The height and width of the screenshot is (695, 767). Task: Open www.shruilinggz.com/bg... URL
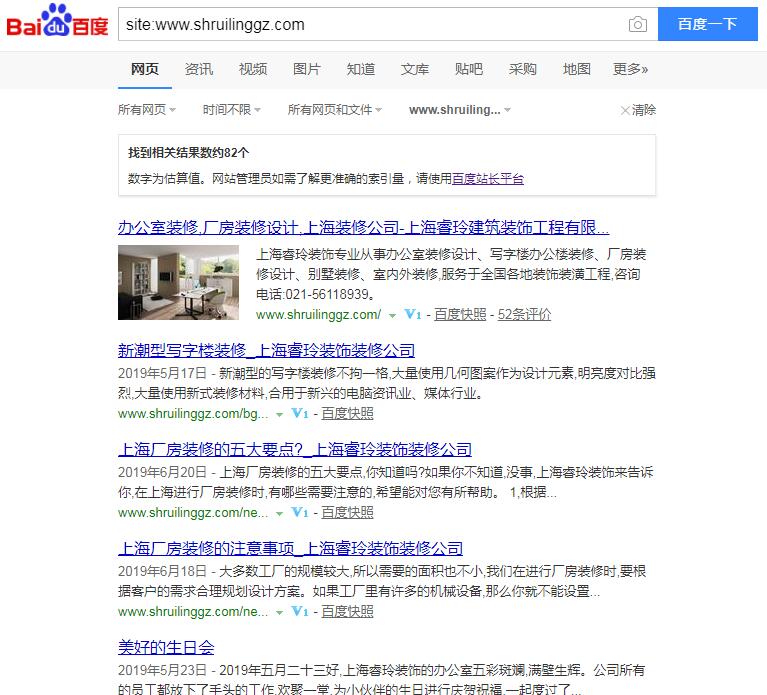pyautogui.click(x=193, y=414)
